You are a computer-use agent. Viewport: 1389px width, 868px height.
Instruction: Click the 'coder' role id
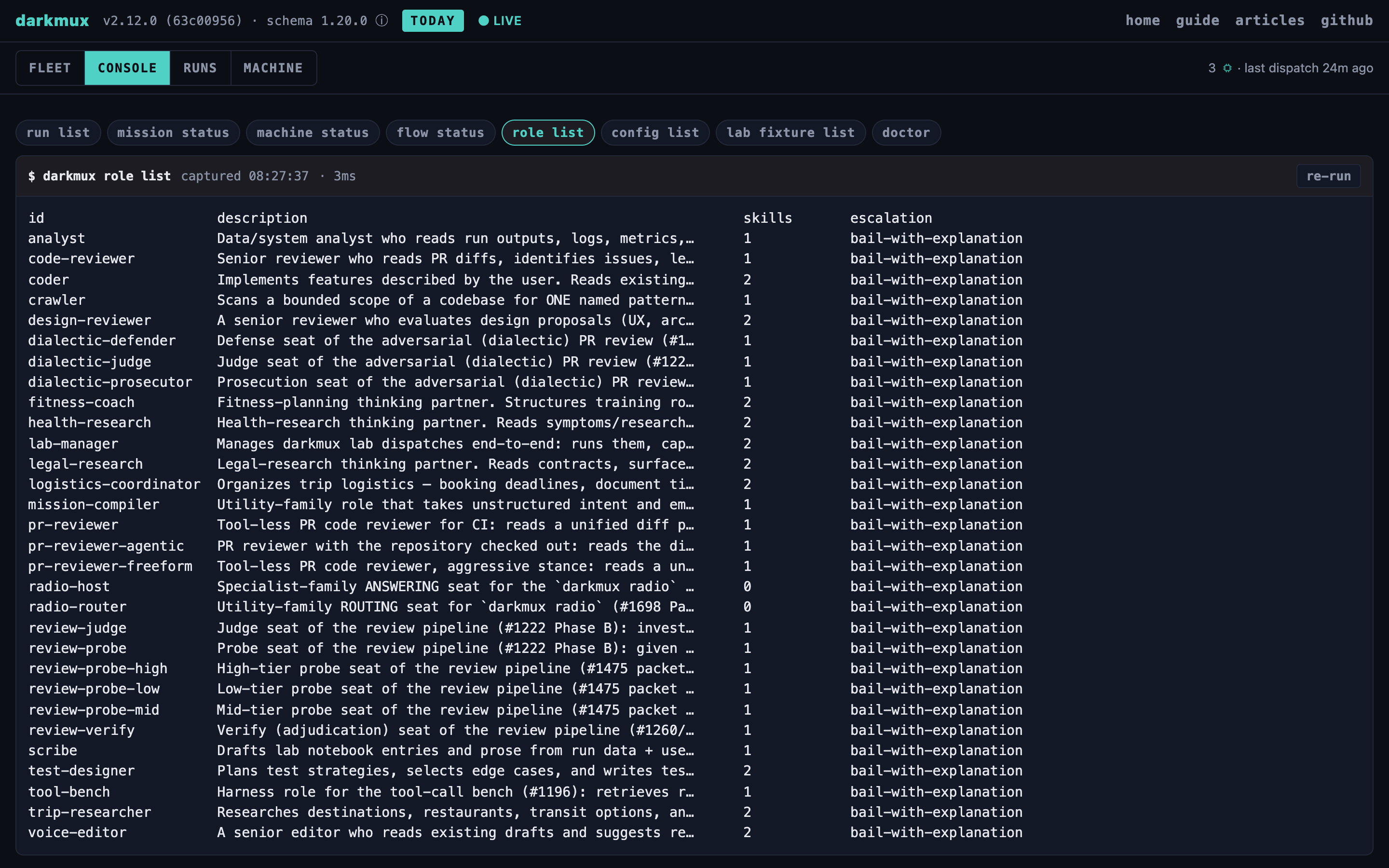(48, 280)
